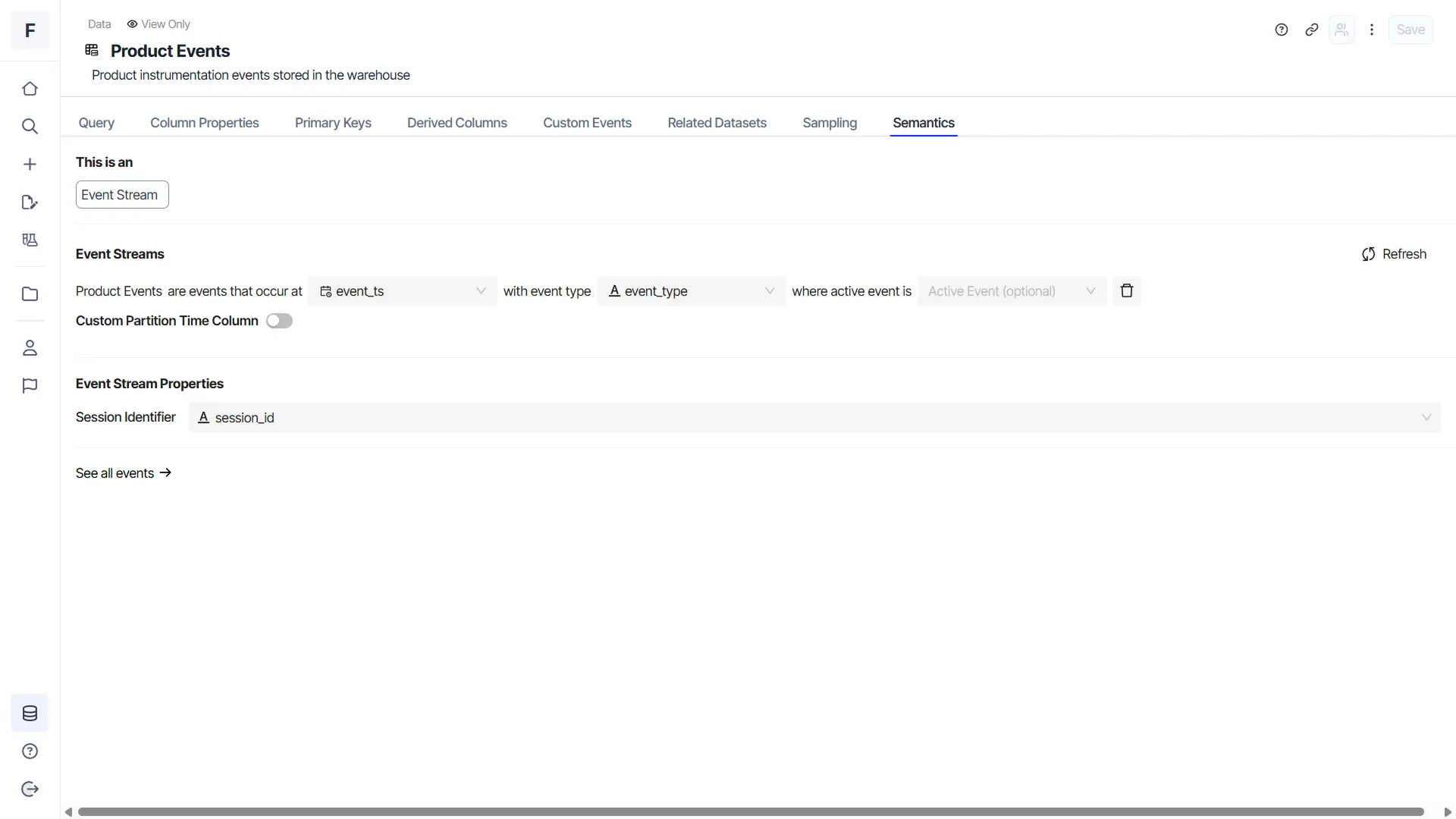Switch to the Custom Events tab
Image resolution: width=1456 pixels, height=819 pixels.
(x=587, y=123)
